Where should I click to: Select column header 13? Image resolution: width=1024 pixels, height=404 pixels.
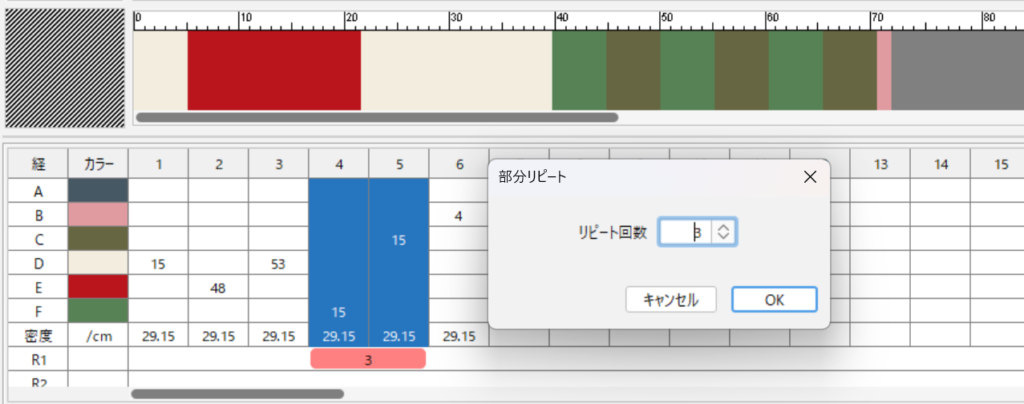880,164
